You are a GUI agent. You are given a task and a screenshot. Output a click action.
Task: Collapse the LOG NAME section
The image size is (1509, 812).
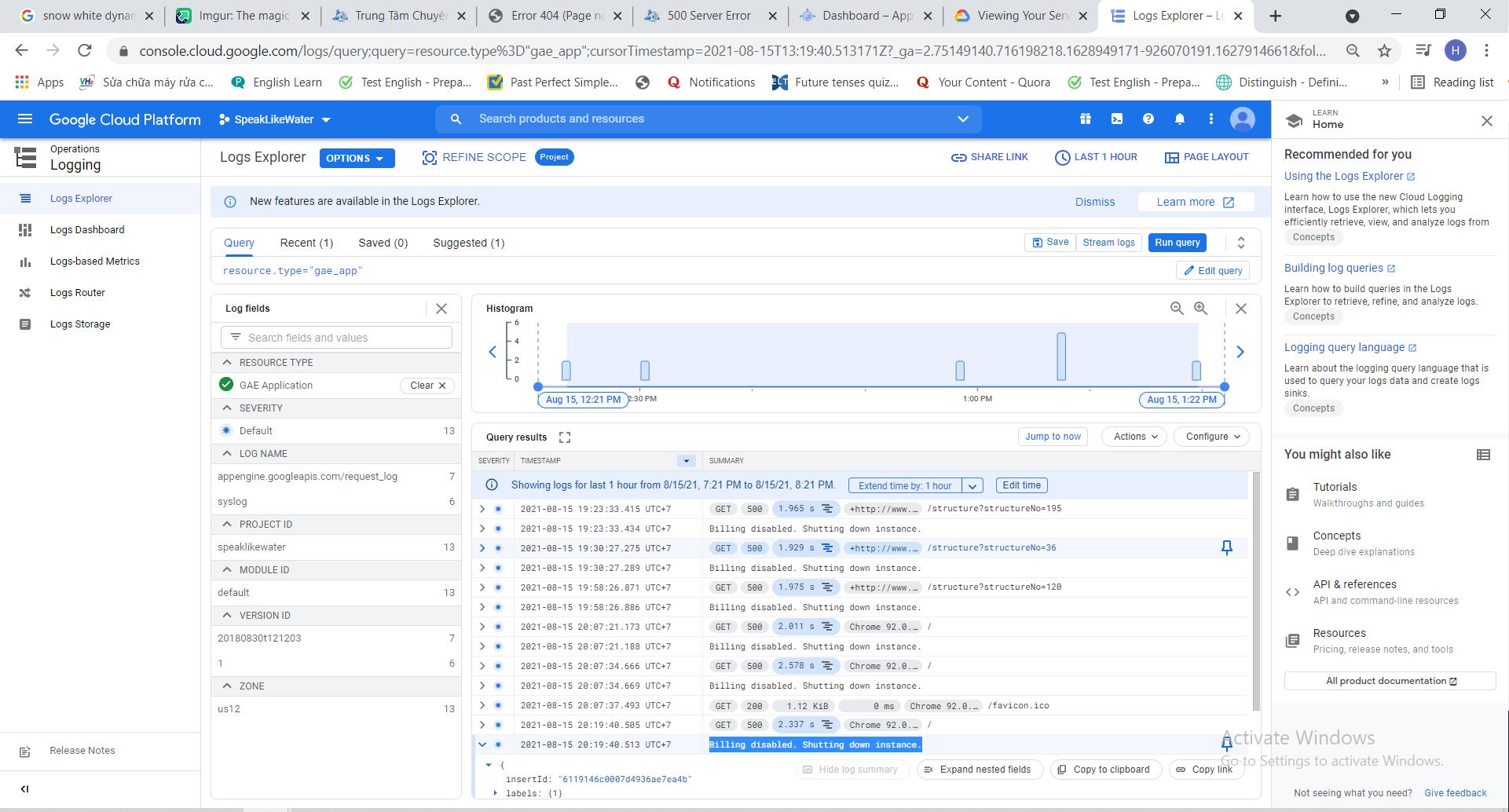(227, 453)
